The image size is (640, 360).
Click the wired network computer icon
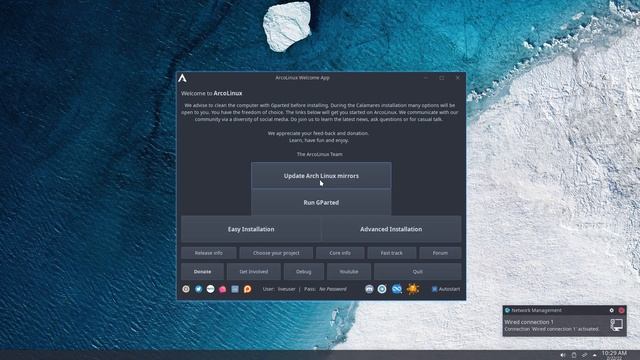616,325
